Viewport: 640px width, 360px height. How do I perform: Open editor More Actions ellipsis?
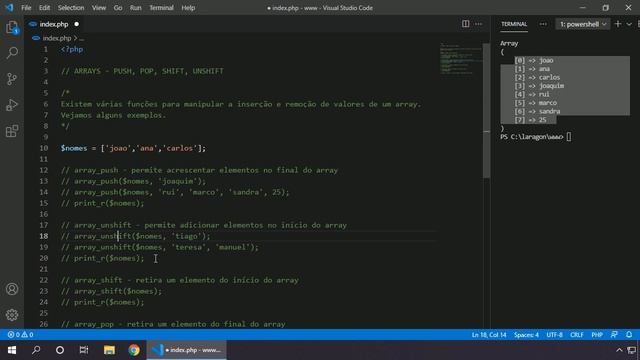point(478,24)
